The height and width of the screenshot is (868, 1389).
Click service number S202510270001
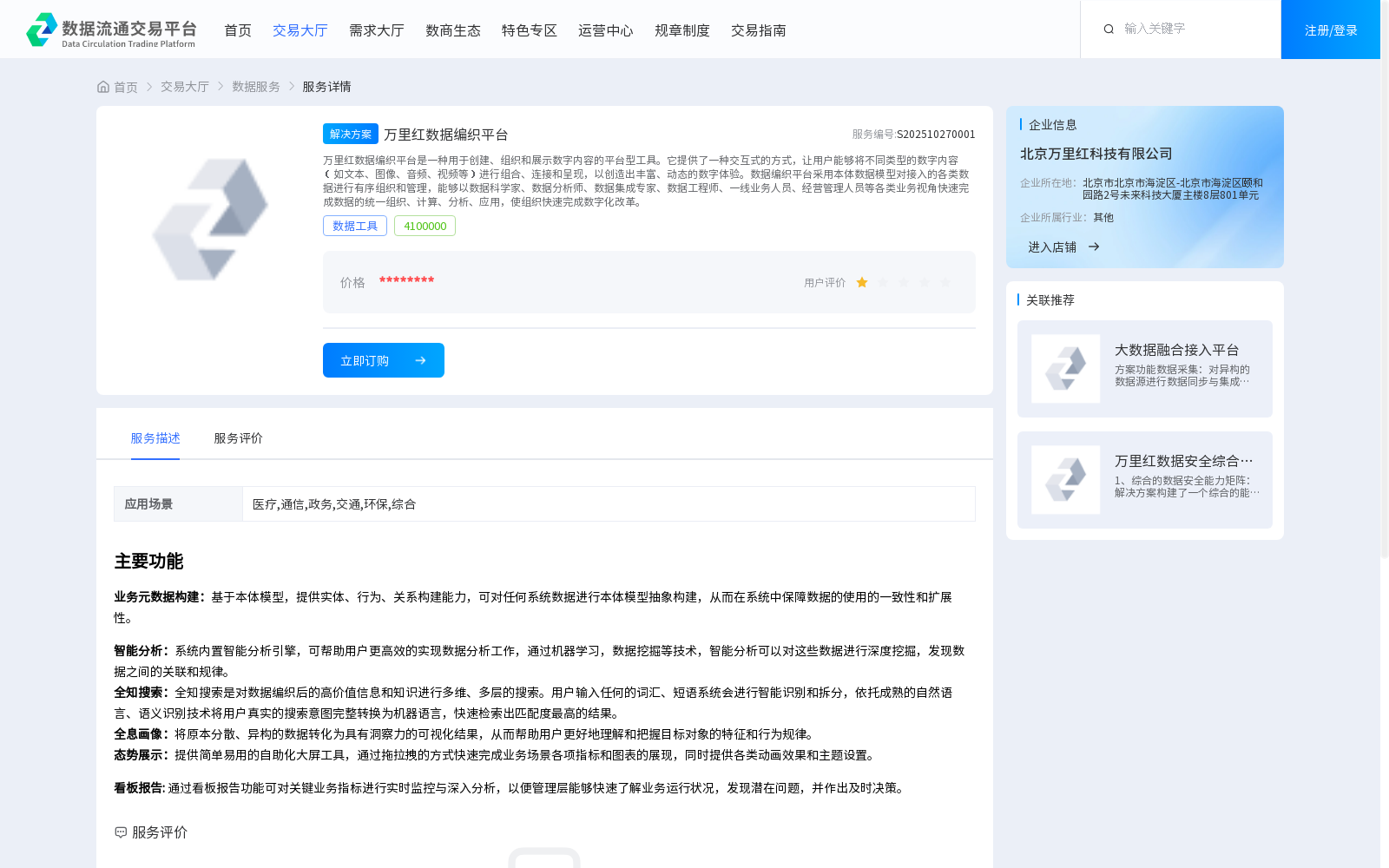click(936, 135)
